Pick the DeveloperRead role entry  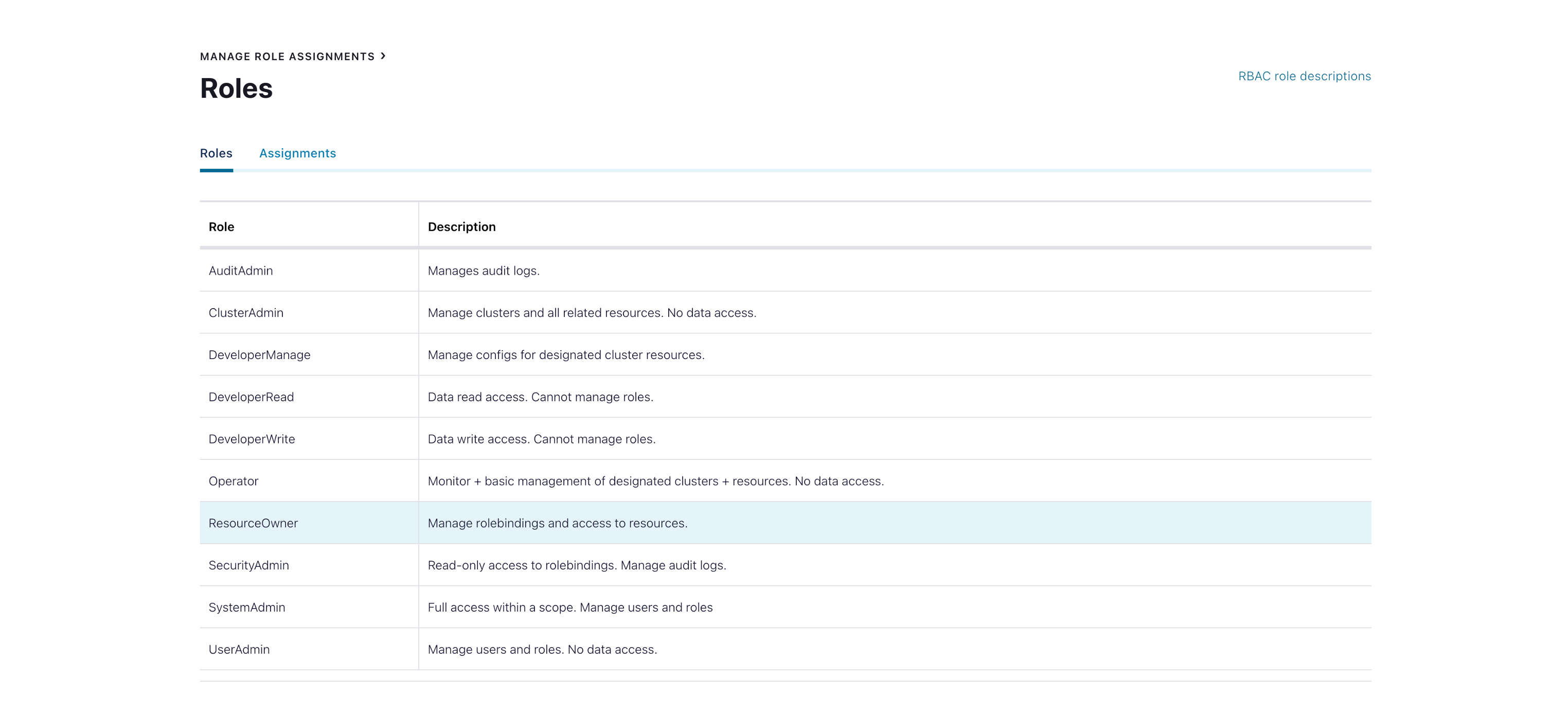(x=251, y=397)
